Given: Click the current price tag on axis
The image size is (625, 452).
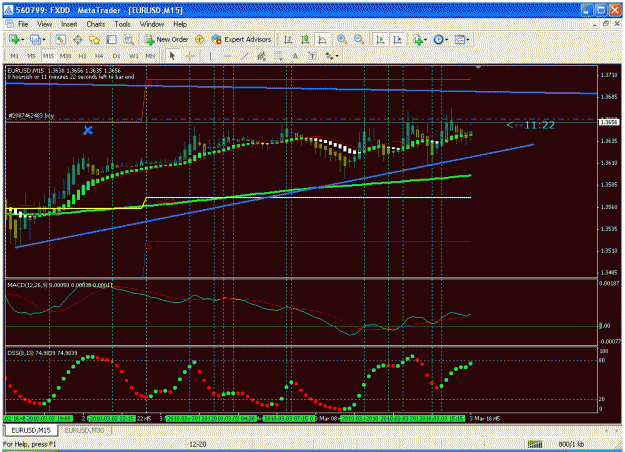Looking at the screenshot, I should coord(609,122).
